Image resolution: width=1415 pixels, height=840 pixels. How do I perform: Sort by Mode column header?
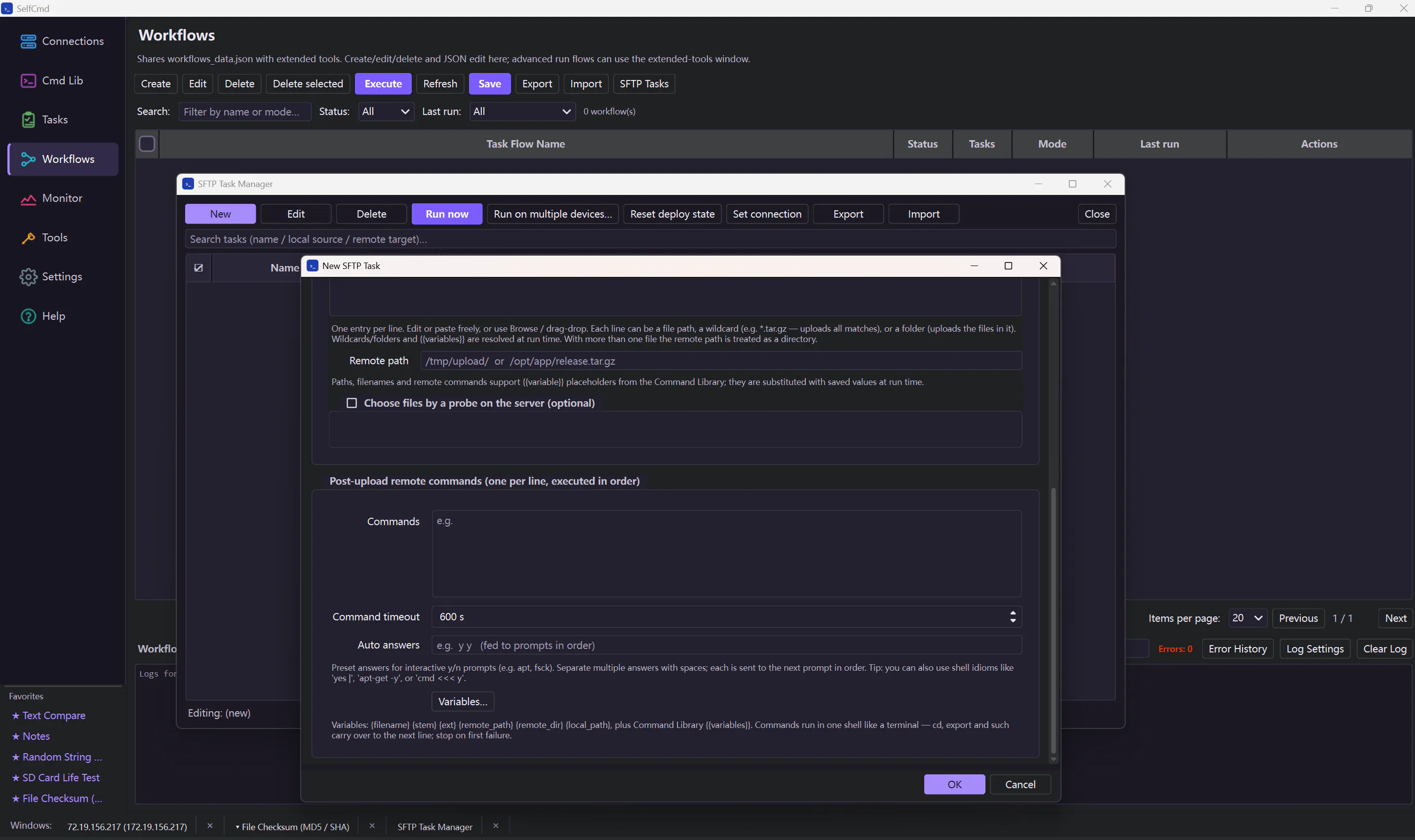tap(1052, 144)
